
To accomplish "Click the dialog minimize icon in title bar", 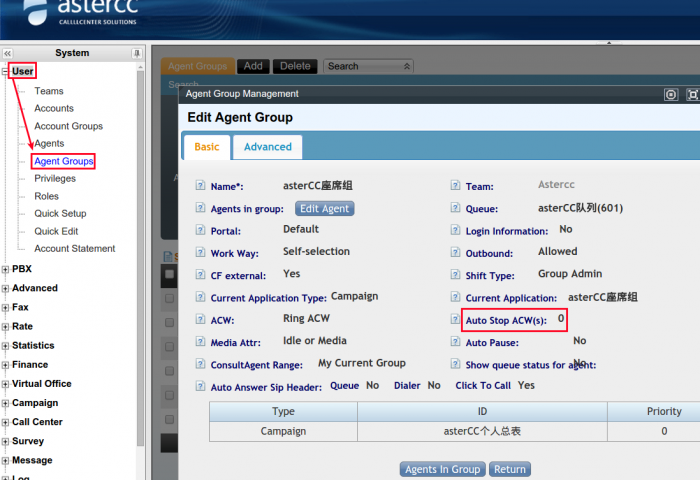I will [x=671, y=94].
